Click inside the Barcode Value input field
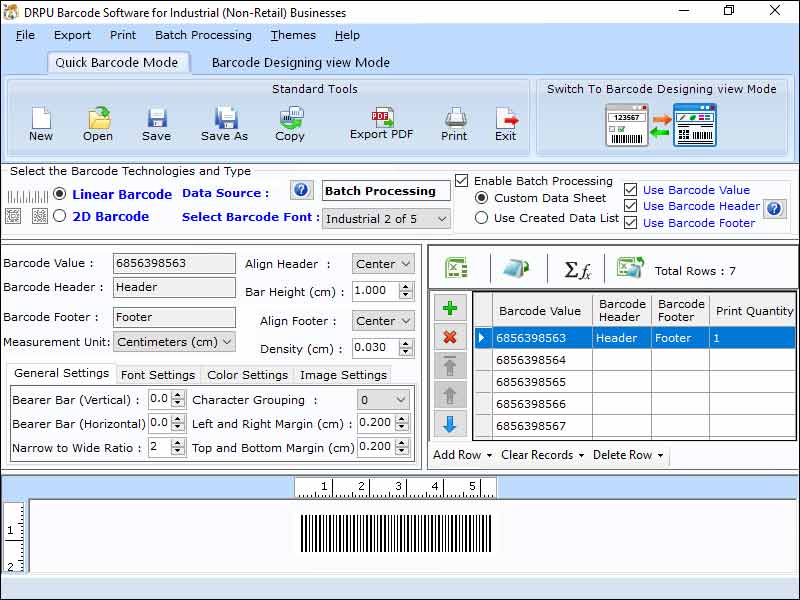Screen dimensions: 800x600 tap(175, 263)
